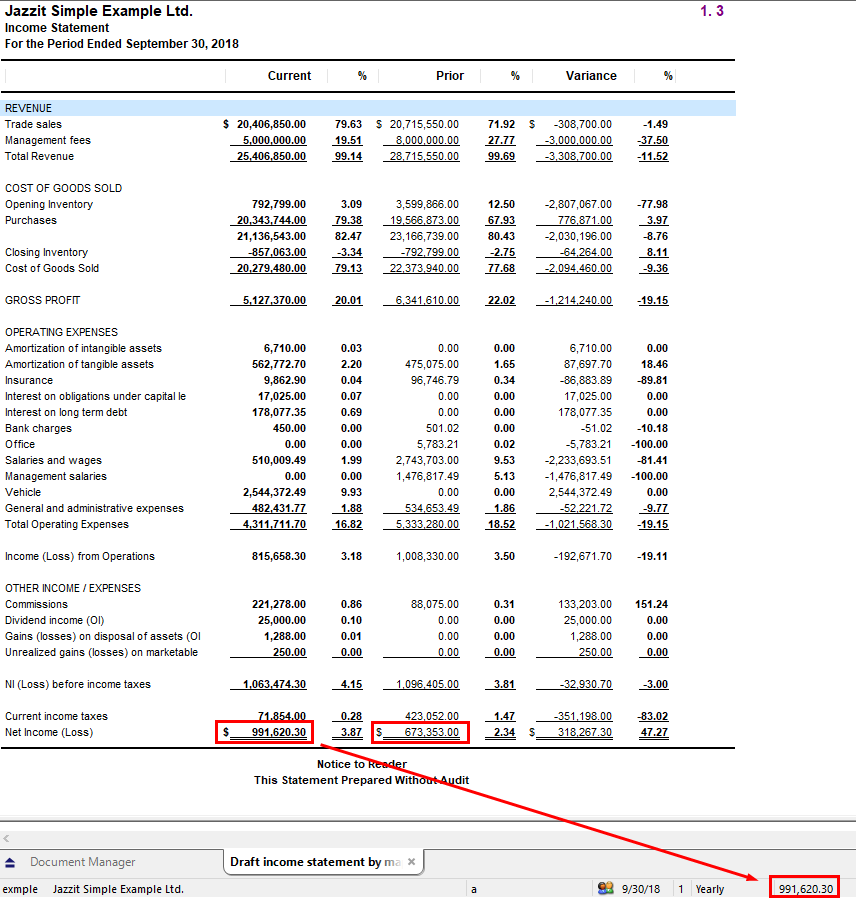Image resolution: width=856 pixels, height=898 pixels.
Task: Select Gross Profit current amount 5,127,370.00
Action: 274,301
